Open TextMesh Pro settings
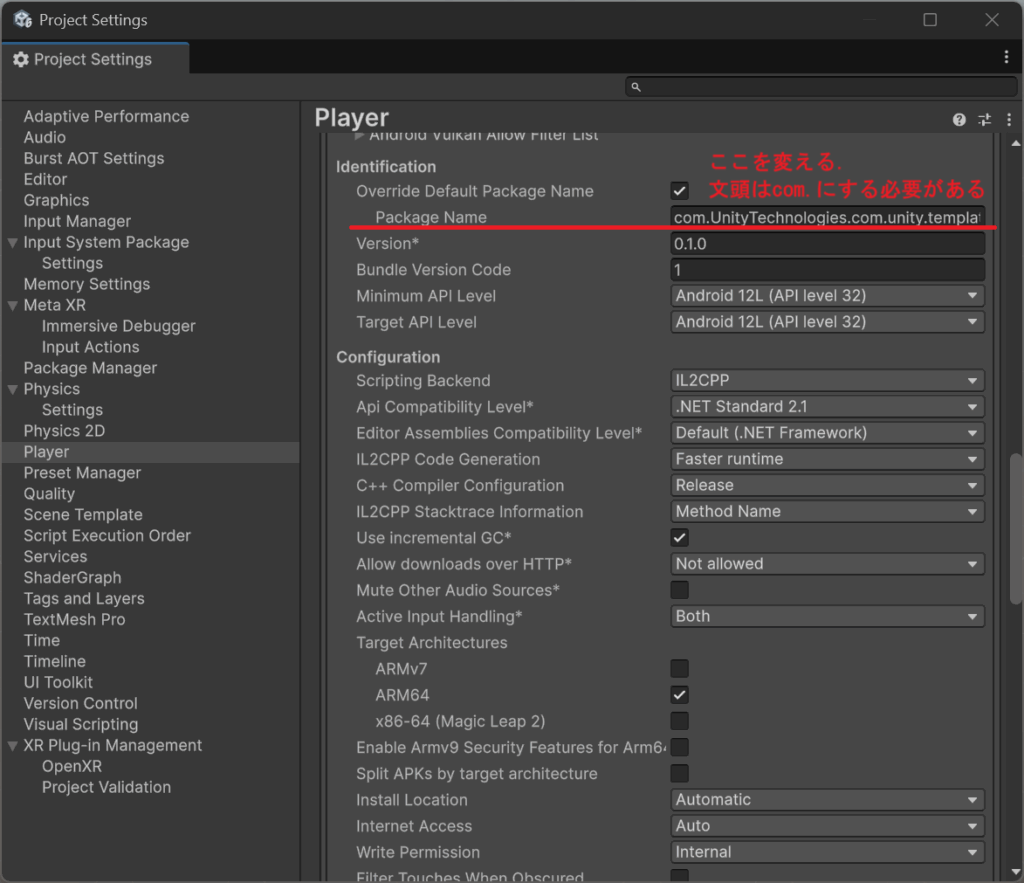 pyautogui.click(x=74, y=619)
